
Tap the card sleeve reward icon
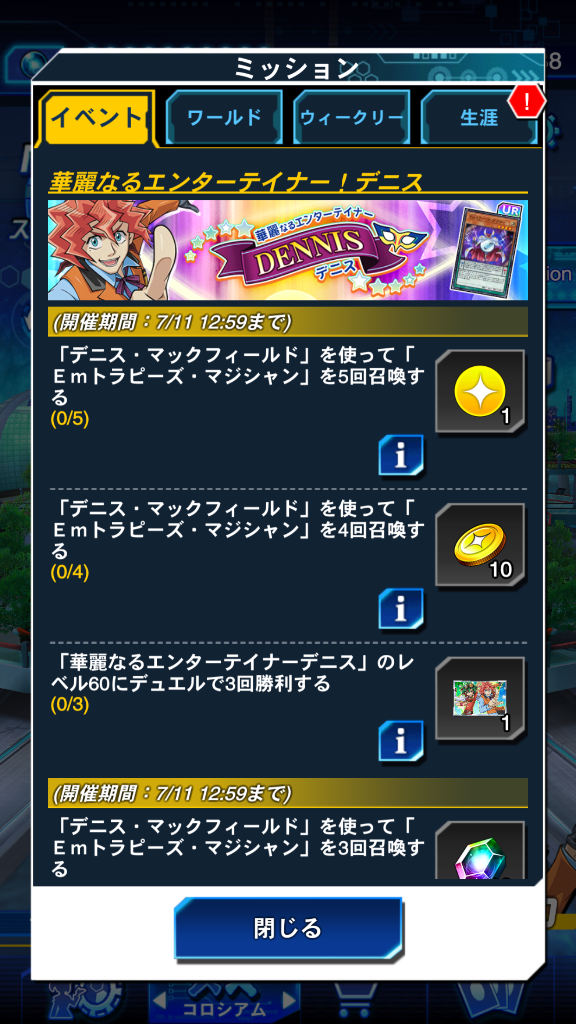[480, 699]
